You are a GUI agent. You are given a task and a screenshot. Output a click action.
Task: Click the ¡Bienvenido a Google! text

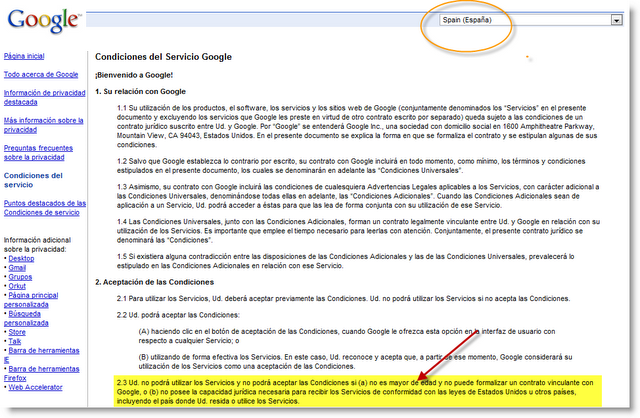pos(134,75)
